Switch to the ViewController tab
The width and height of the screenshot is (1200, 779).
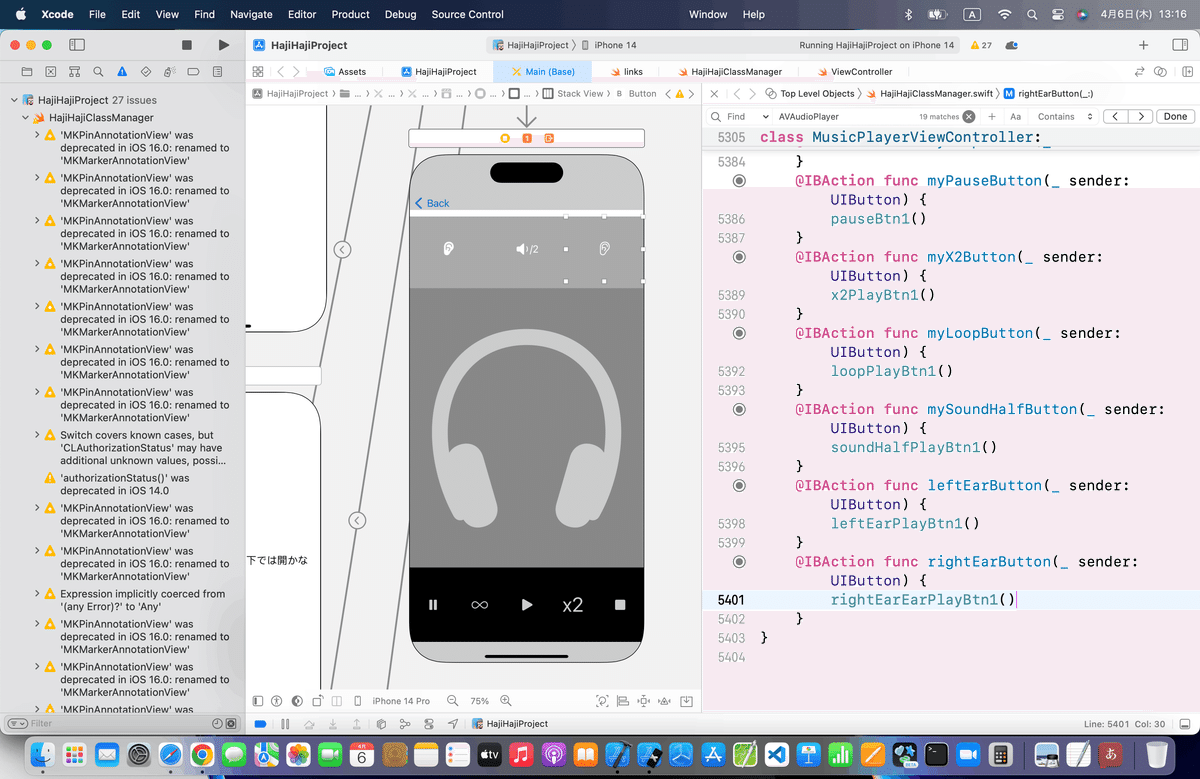coord(853,72)
